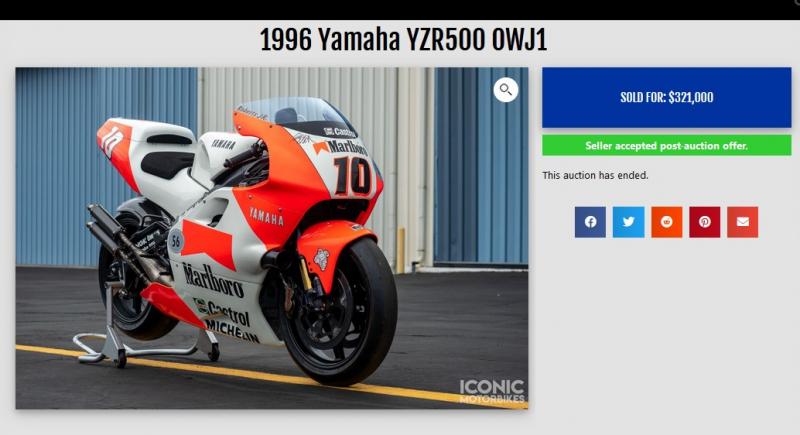The image size is (800, 435).
Task: Click the blue Sold For $321,000 banner
Action: [667, 97]
